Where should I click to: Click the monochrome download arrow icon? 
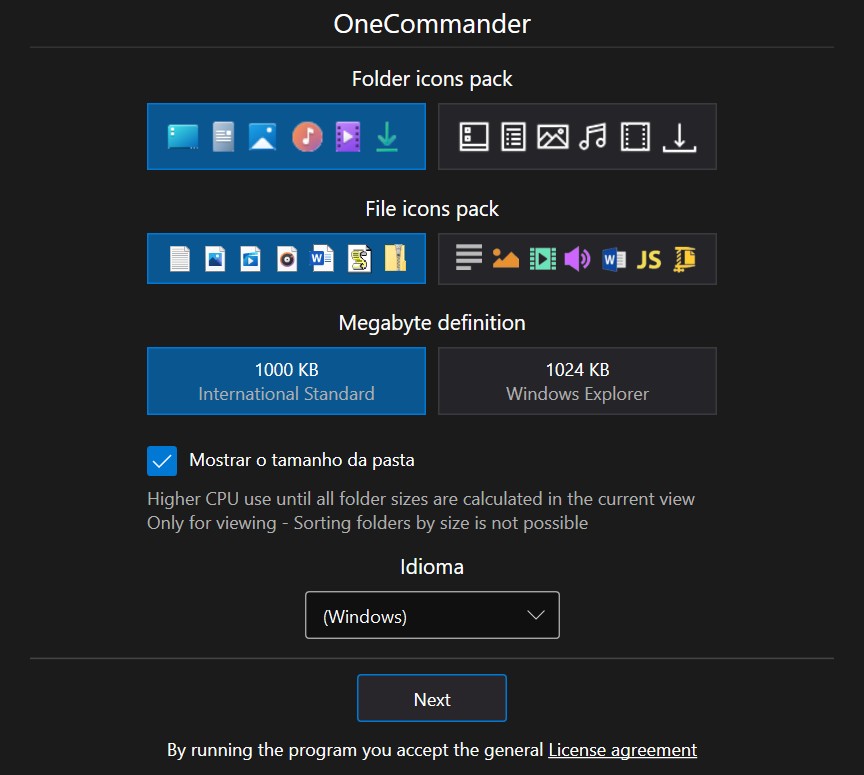pyautogui.click(x=679, y=138)
